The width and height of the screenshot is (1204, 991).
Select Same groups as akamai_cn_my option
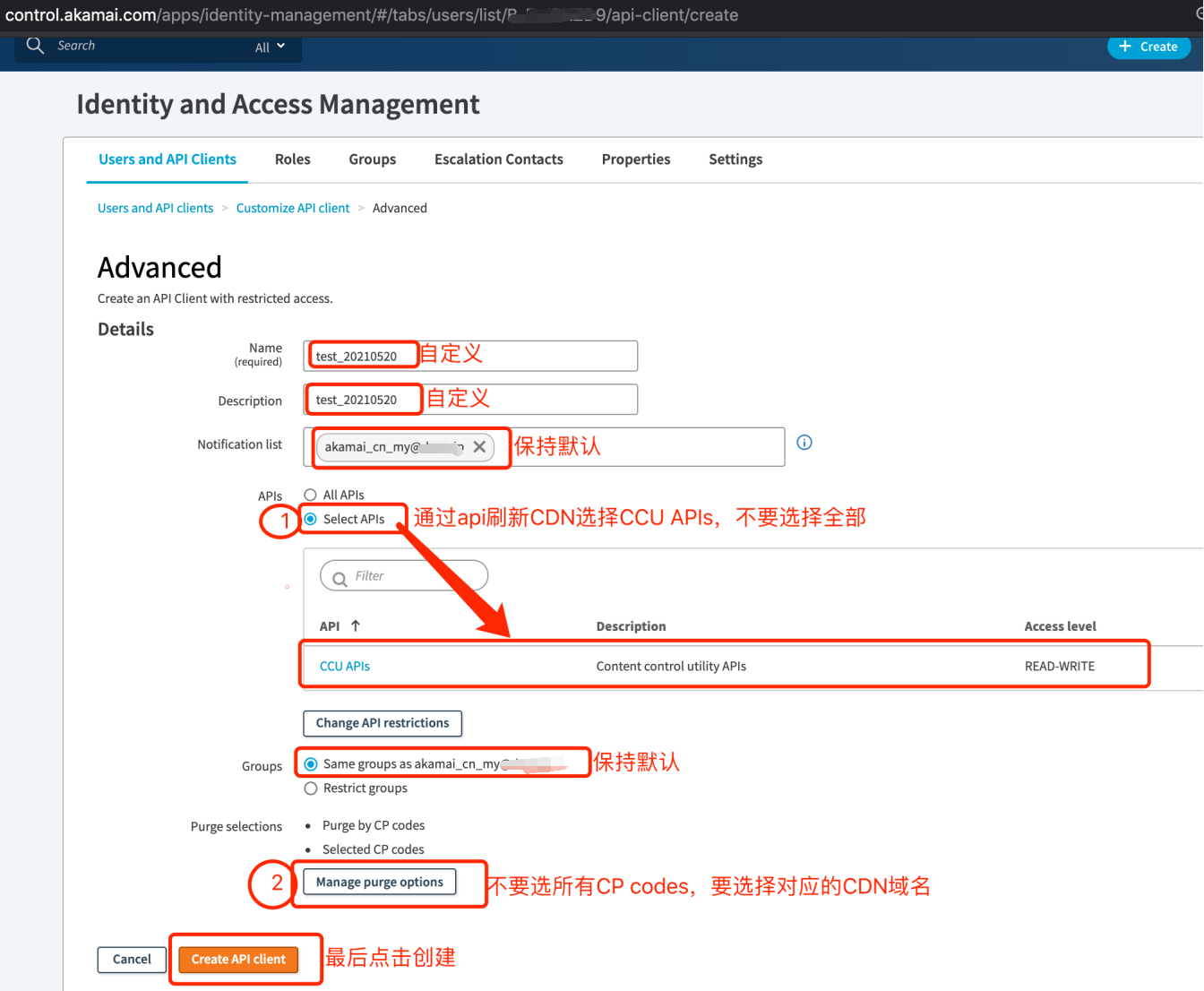pyautogui.click(x=311, y=764)
